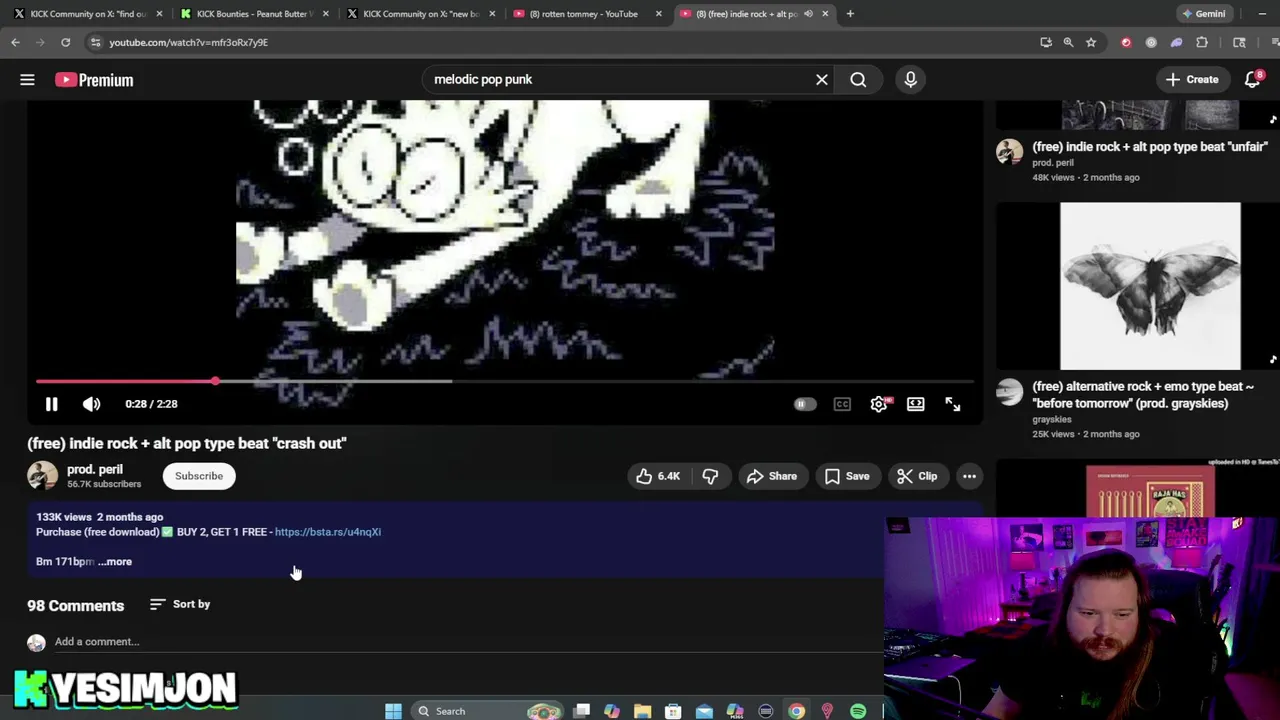Open Windows Start menu
The image size is (1280, 720).
[x=393, y=711]
